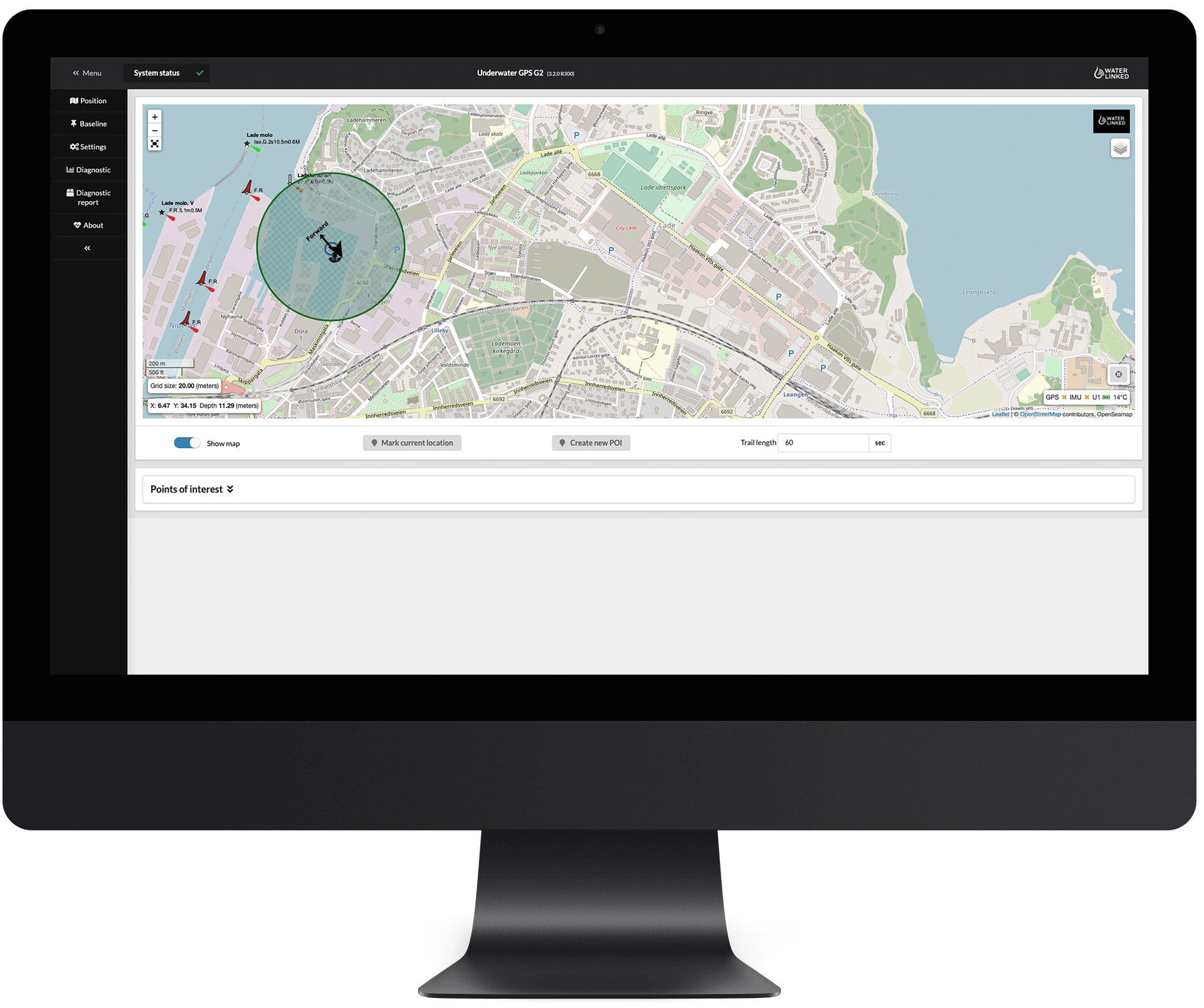
Task: Open the Diagnostic report page
Action: [x=88, y=197]
